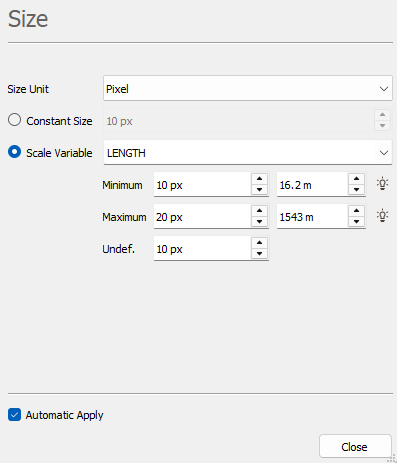Increase Maximum pixel size with up arrow
This screenshot has height=463, width=397.
[259, 211]
